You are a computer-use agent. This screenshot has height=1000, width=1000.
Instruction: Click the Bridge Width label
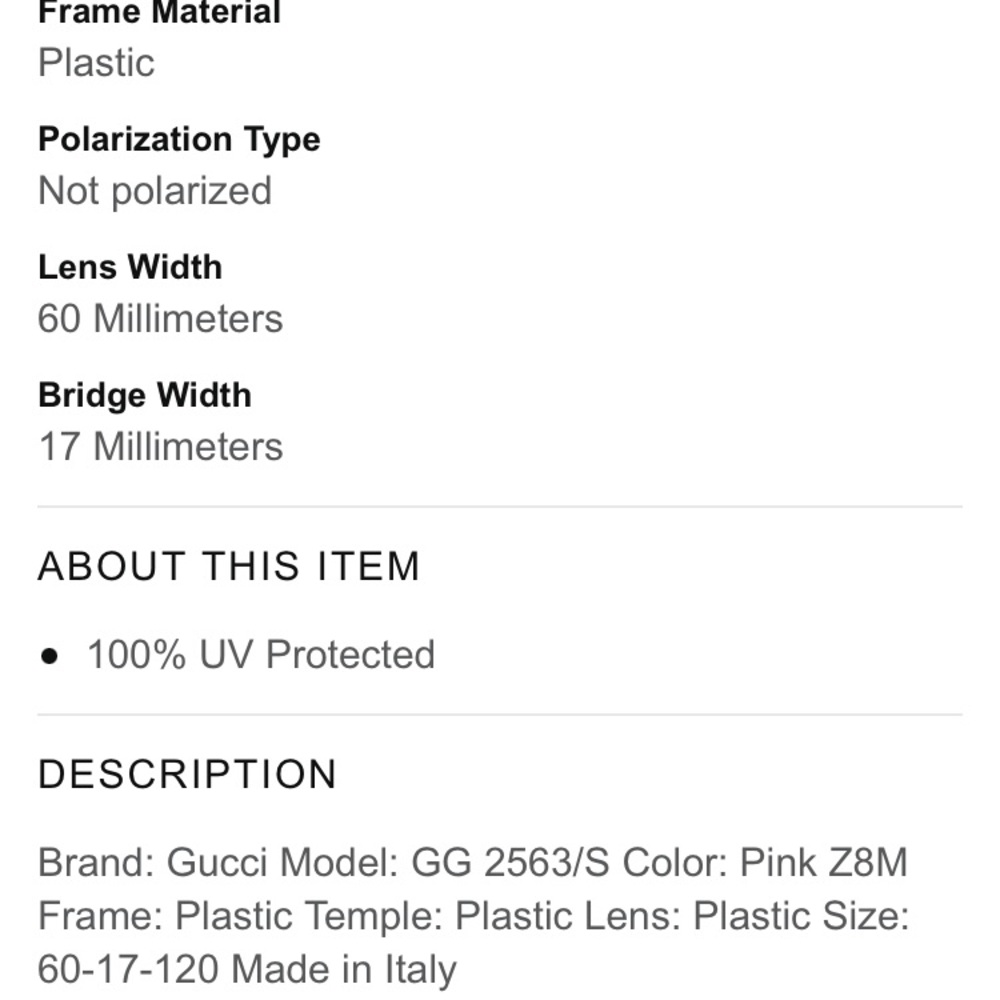point(145,395)
